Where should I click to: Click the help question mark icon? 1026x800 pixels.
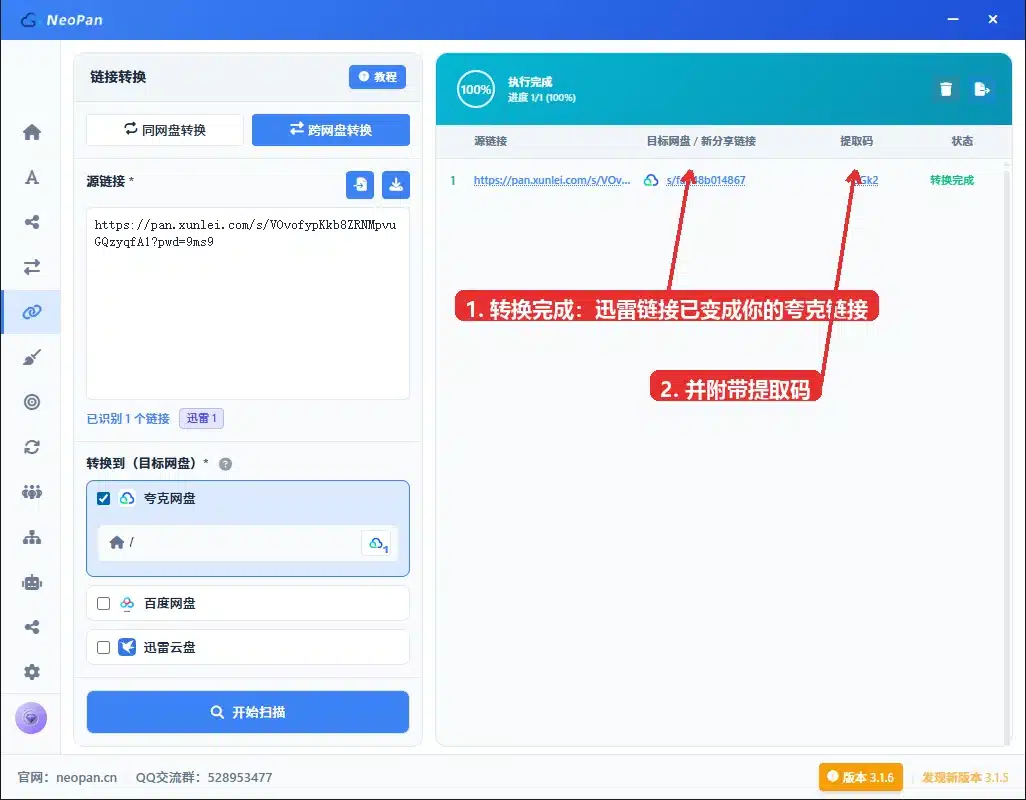(x=225, y=464)
